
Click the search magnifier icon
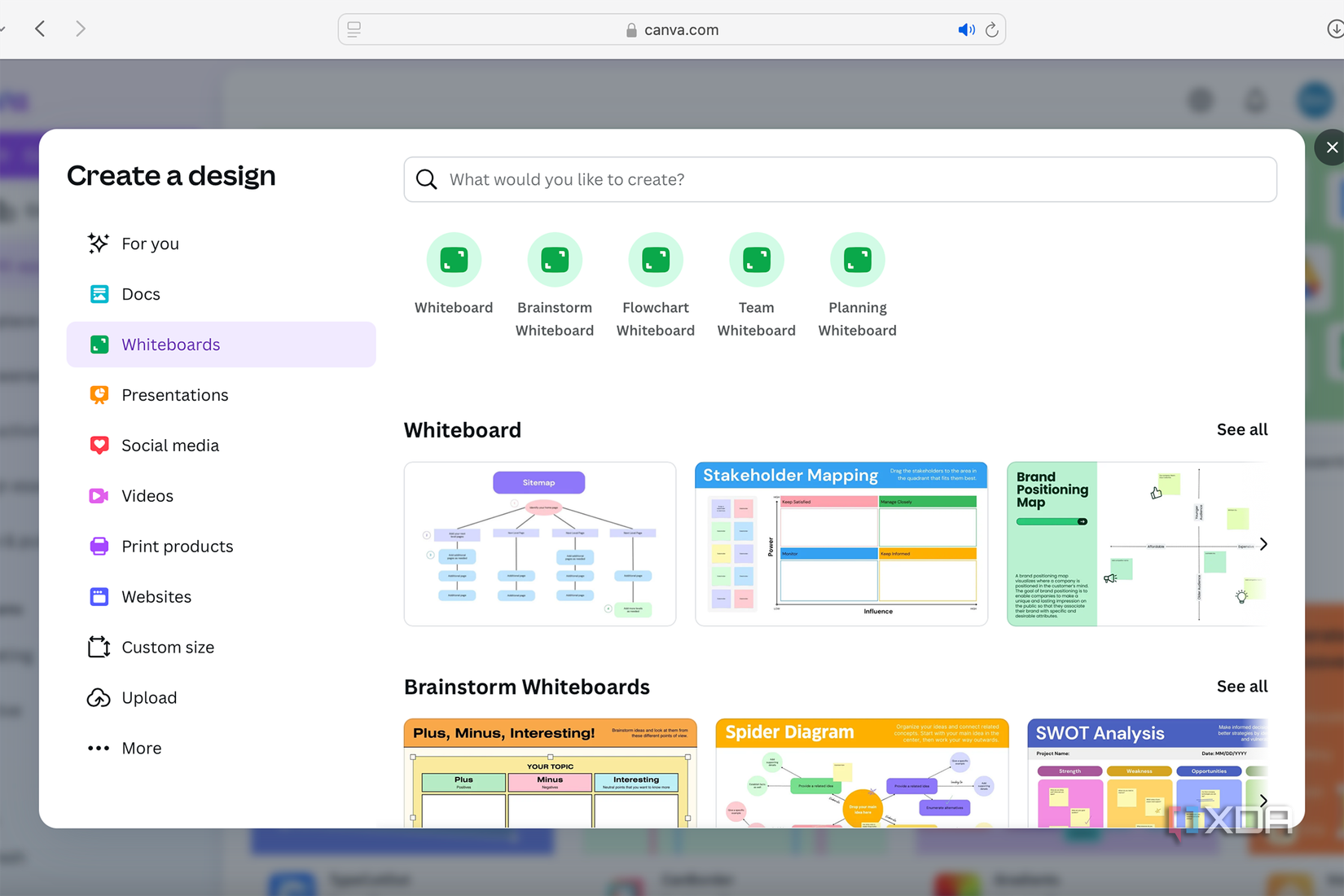click(x=427, y=179)
